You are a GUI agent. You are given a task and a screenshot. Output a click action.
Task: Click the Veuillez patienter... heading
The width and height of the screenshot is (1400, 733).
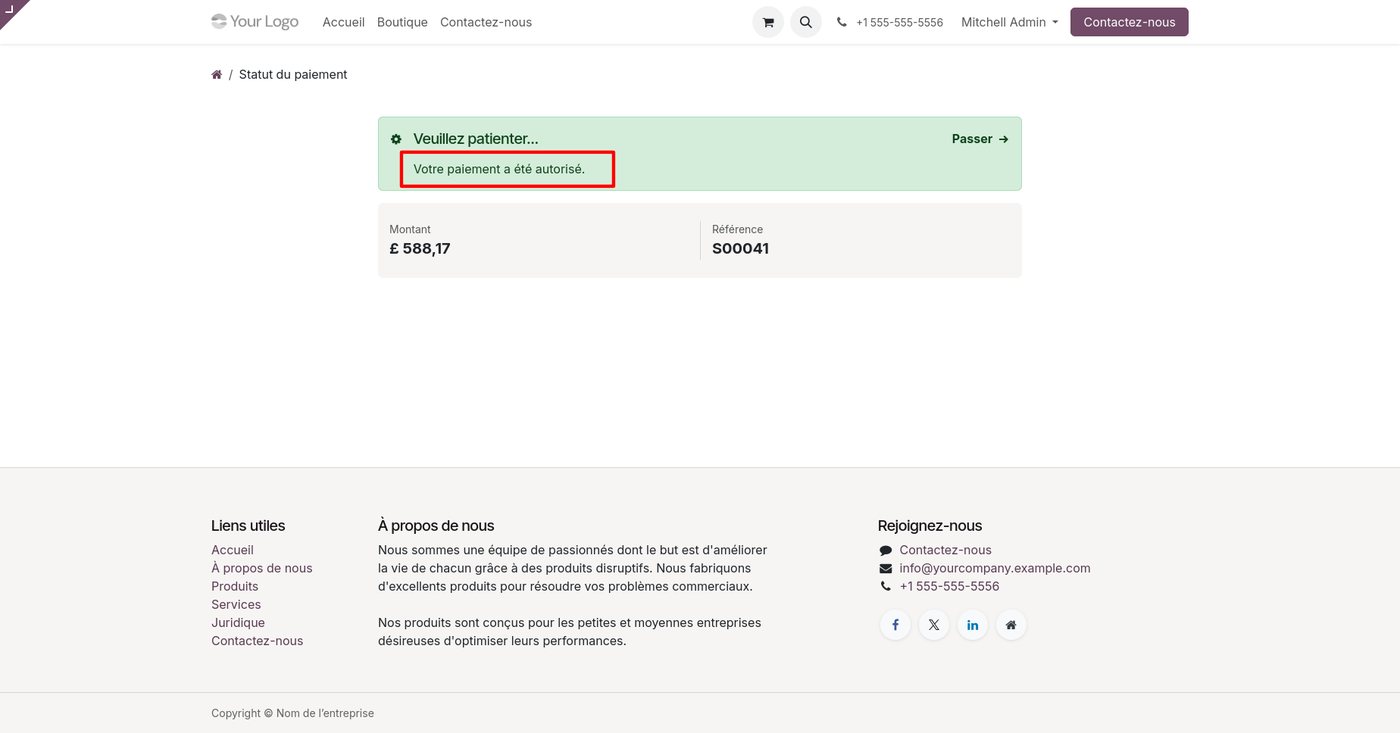click(476, 139)
